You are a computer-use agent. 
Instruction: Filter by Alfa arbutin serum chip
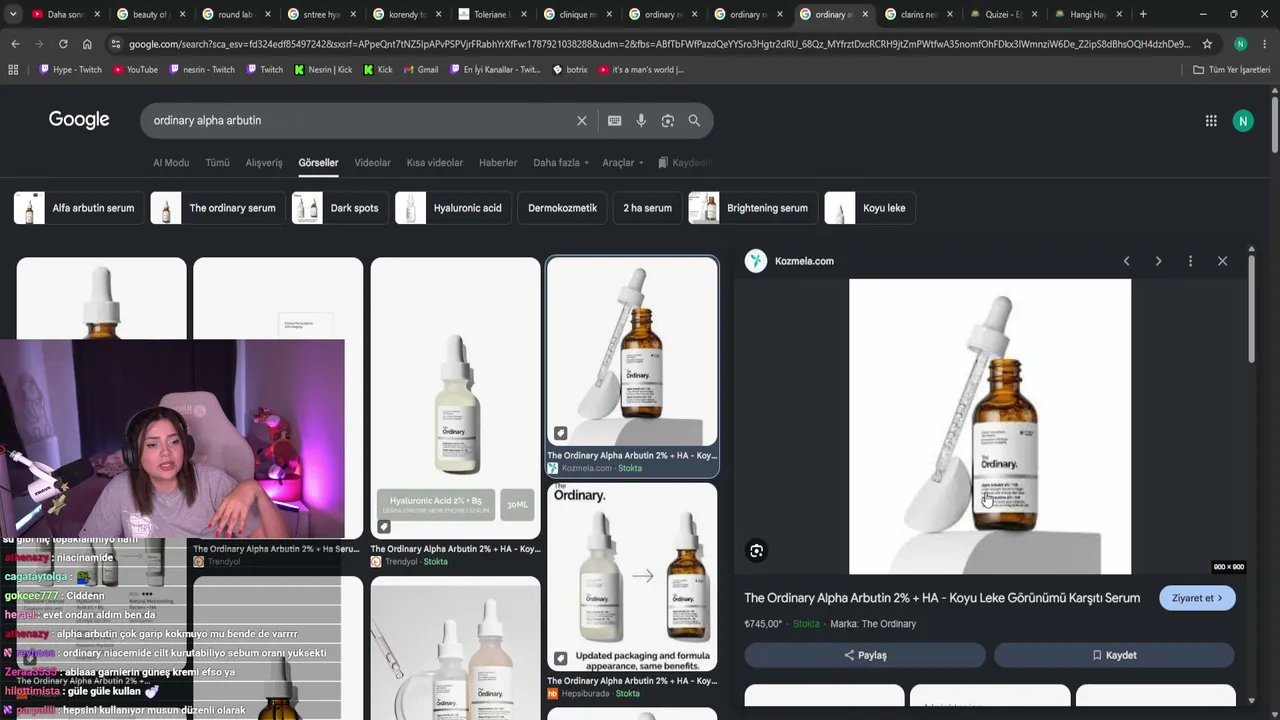click(x=78, y=208)
